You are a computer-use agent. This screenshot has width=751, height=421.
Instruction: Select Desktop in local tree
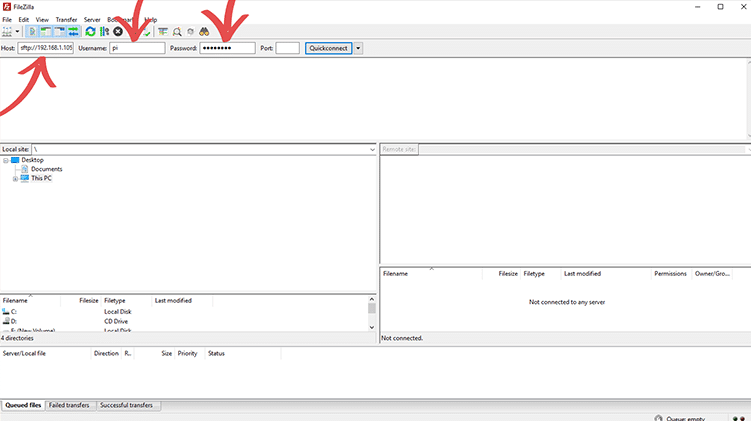tap(32, 160)
